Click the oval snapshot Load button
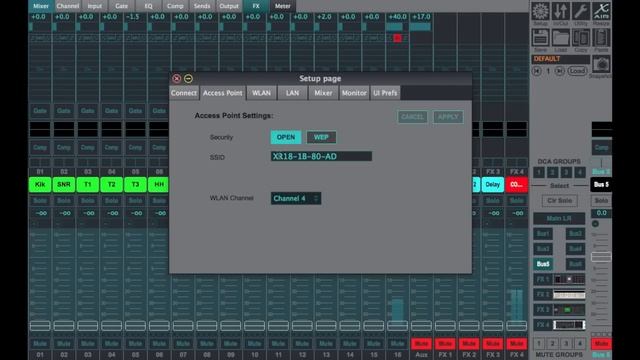640x360 pixels. pos(577,71)
